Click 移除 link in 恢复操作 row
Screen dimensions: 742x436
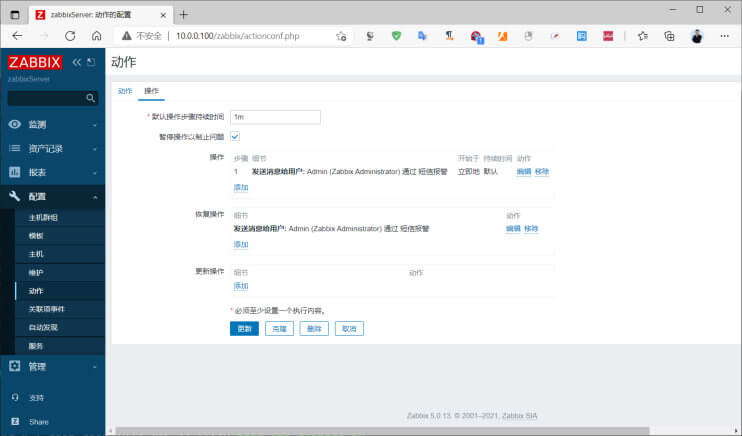coord(531,229)
